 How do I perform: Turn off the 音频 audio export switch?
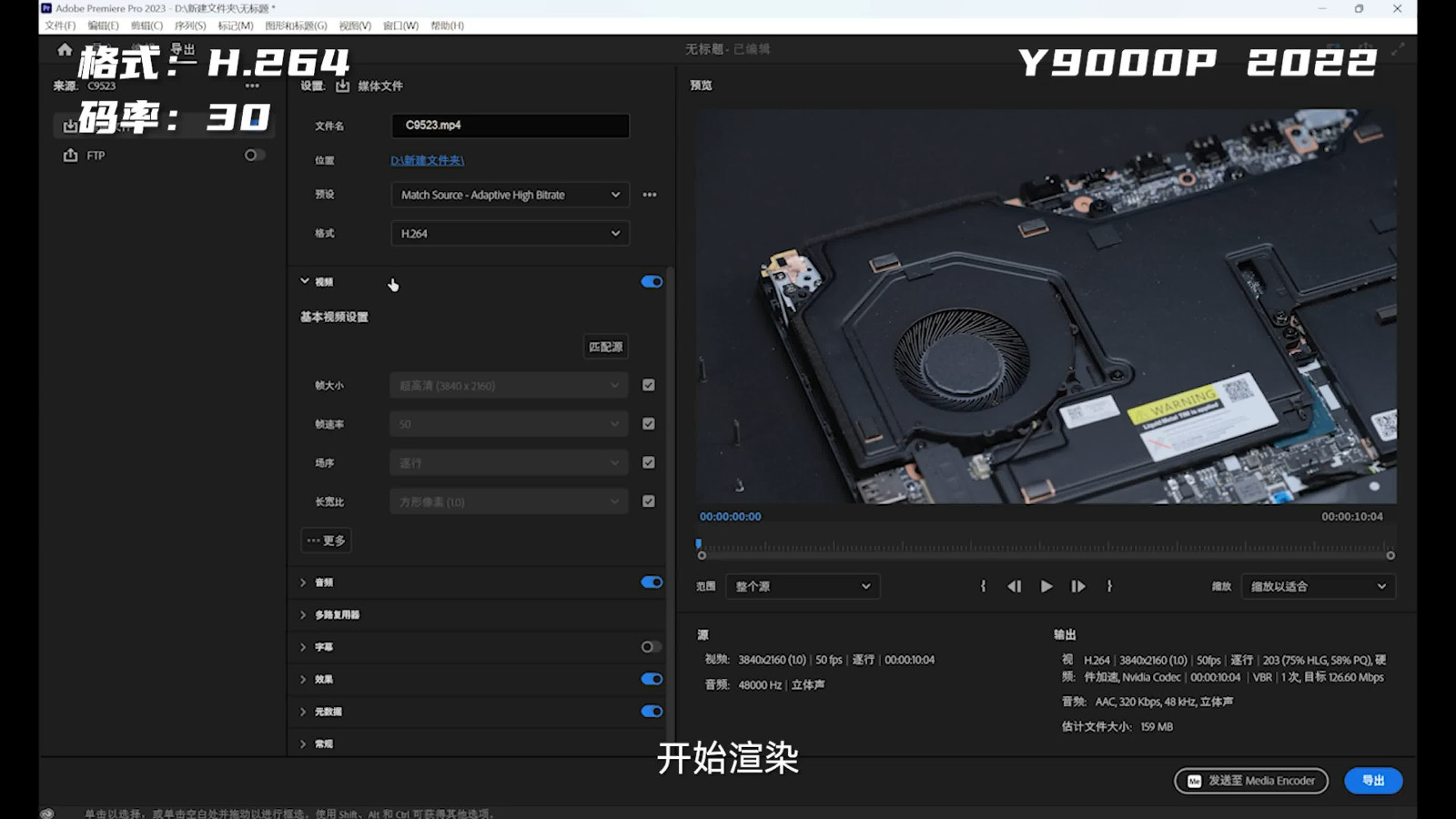[x=652, y=582]
